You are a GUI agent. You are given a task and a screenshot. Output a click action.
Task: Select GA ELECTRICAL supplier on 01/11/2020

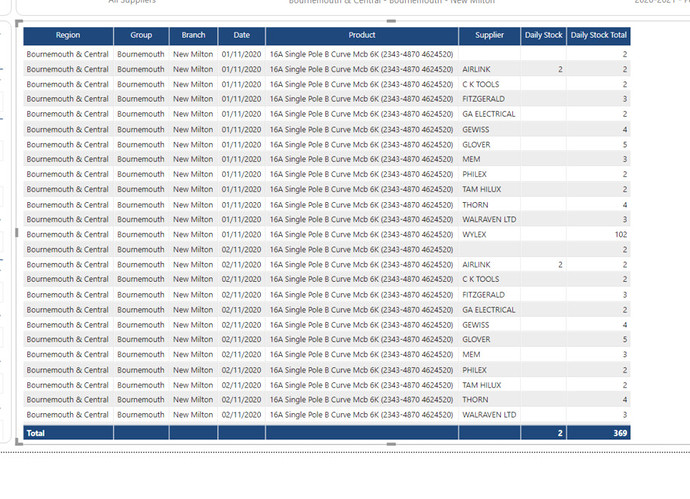click(x=488, y=114)
